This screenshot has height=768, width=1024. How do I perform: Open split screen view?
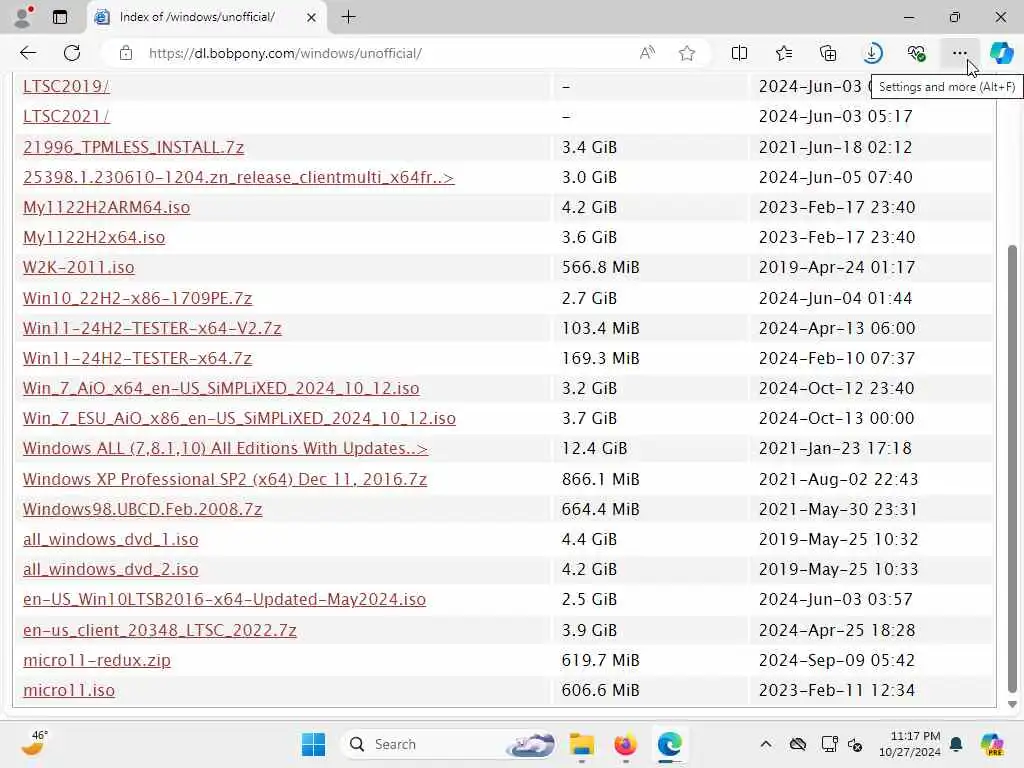739,53
